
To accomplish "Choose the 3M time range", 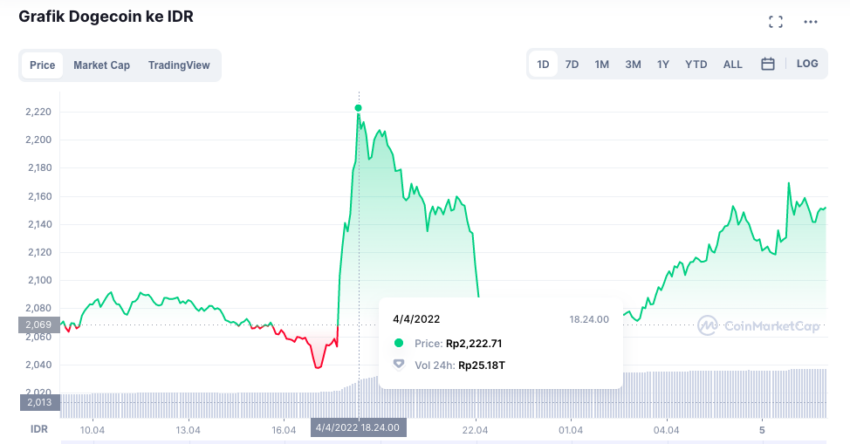I will point(633,65).
